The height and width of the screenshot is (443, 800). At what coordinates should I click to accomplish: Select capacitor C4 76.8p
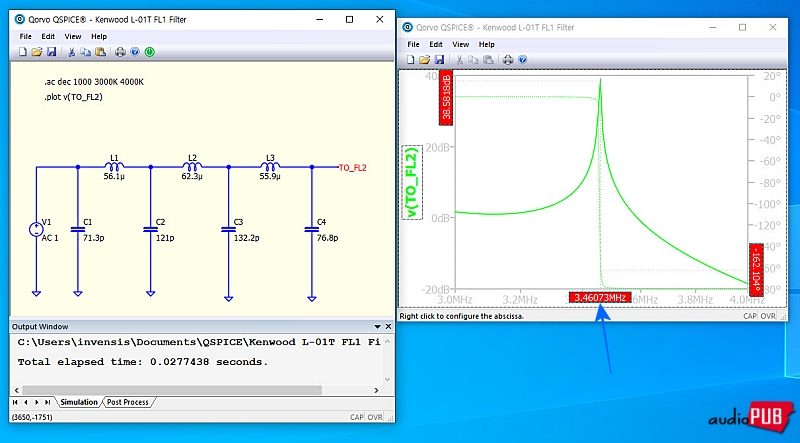(312, 230)
